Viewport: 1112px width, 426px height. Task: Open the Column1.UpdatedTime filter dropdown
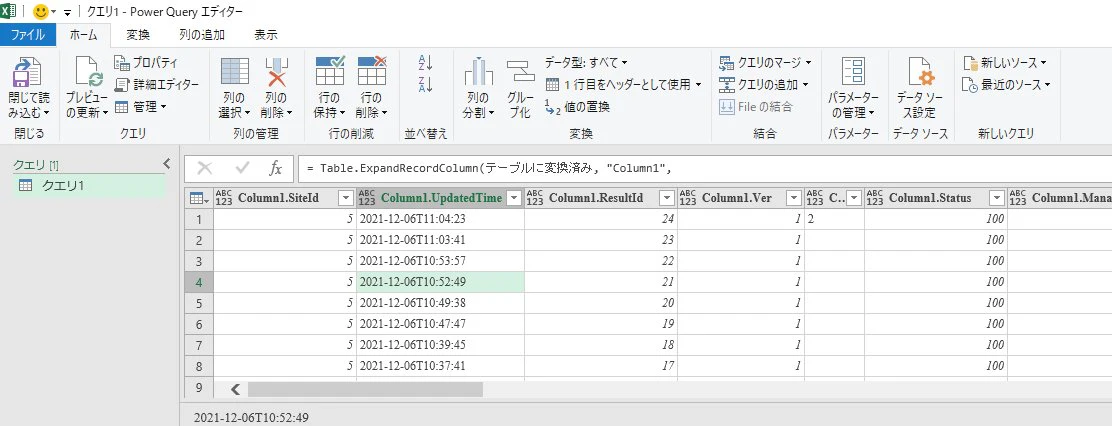click(x=514, y=198)
